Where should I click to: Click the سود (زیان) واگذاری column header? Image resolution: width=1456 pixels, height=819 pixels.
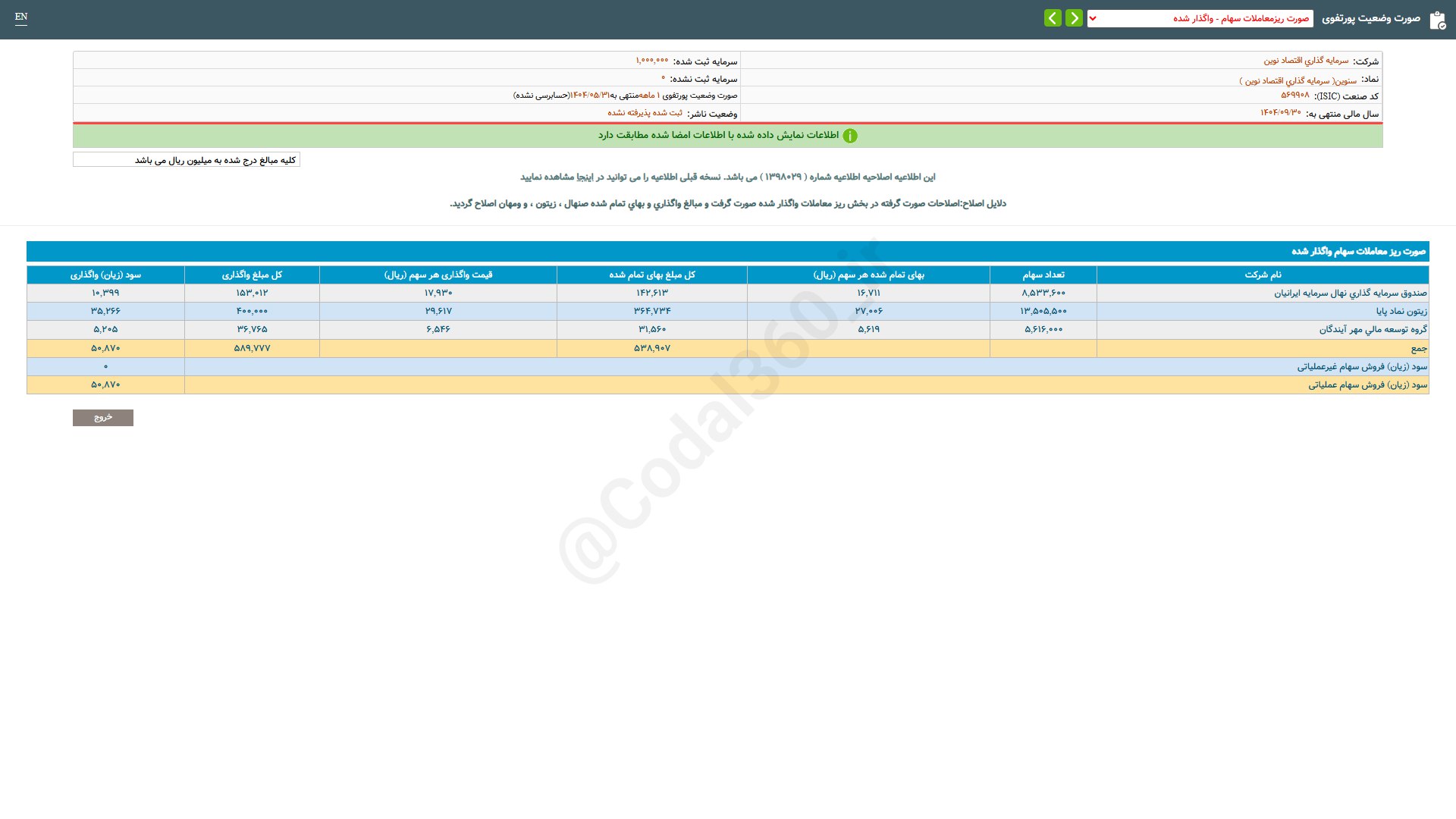pos(105,275)
